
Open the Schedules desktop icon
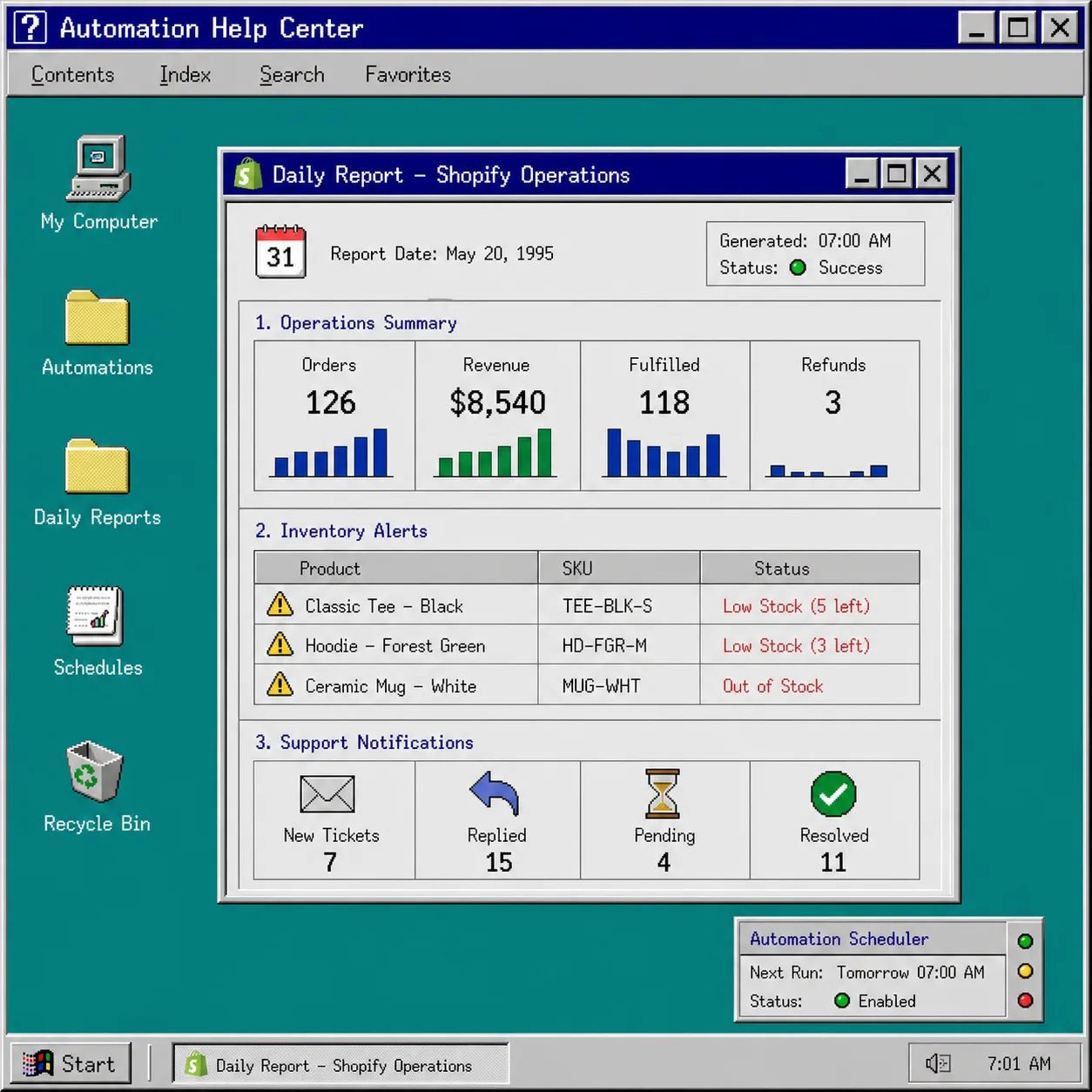point(96,616)
